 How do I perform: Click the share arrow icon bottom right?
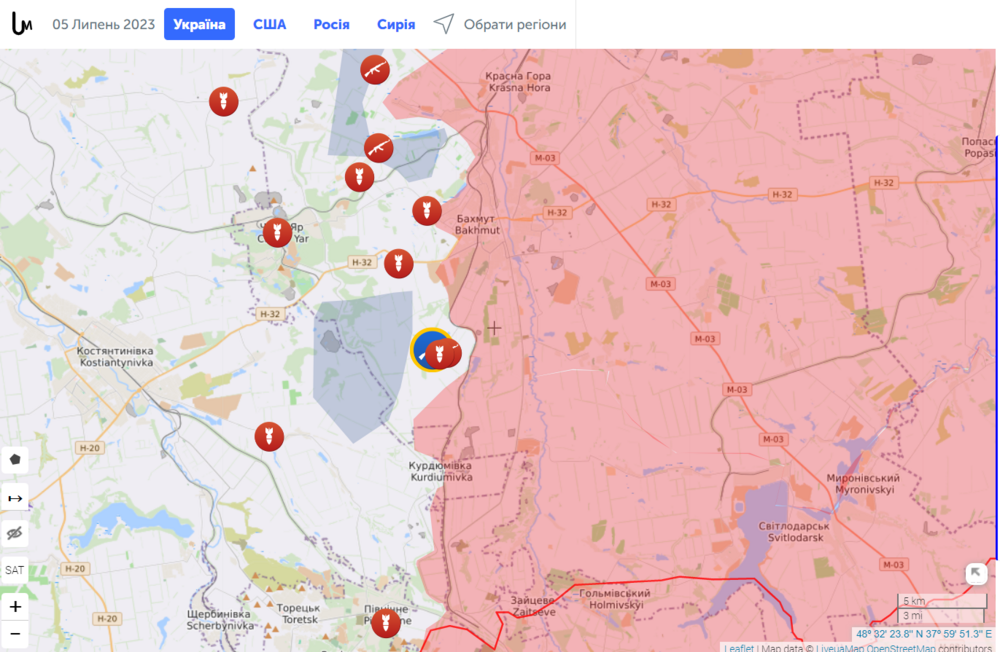click(x=974, y=573)
